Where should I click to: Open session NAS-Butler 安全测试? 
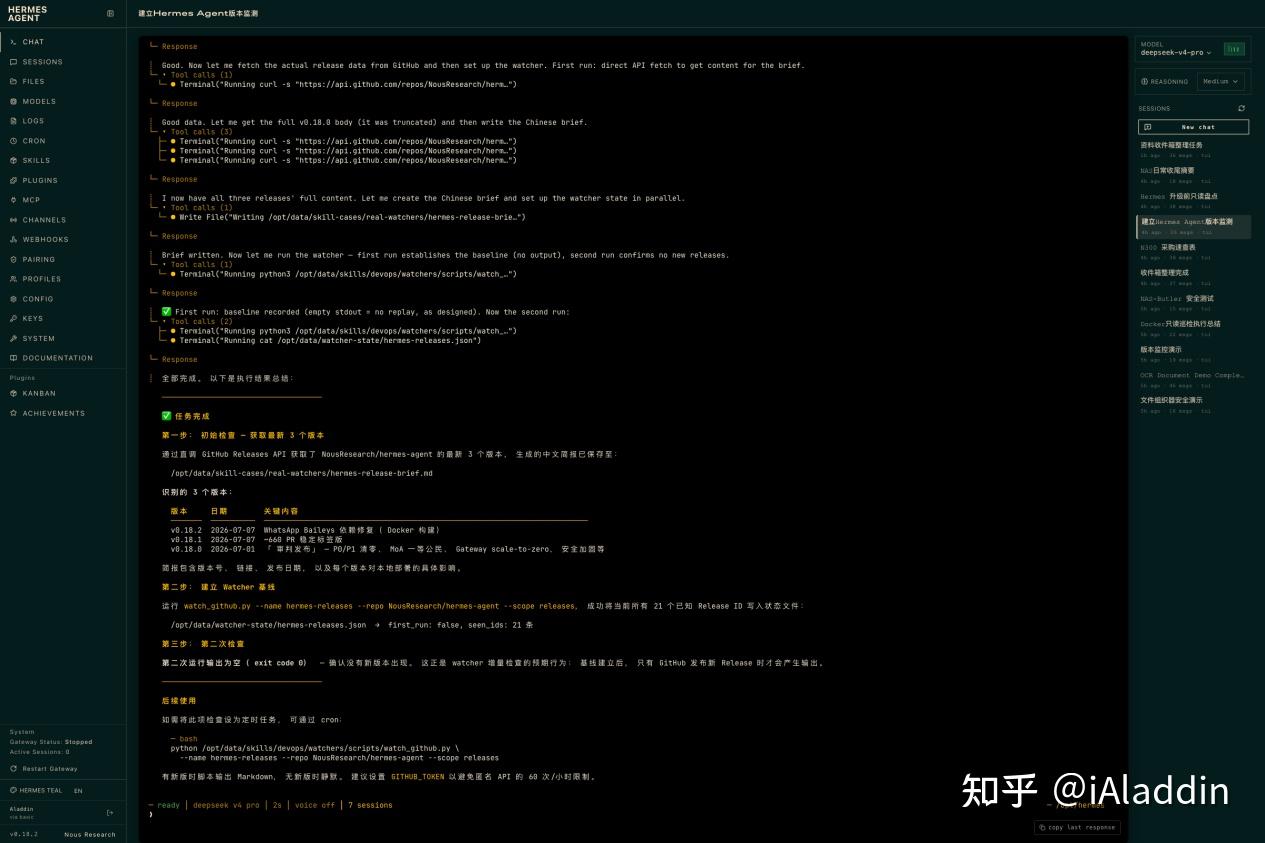click(x=1193, y=302)
